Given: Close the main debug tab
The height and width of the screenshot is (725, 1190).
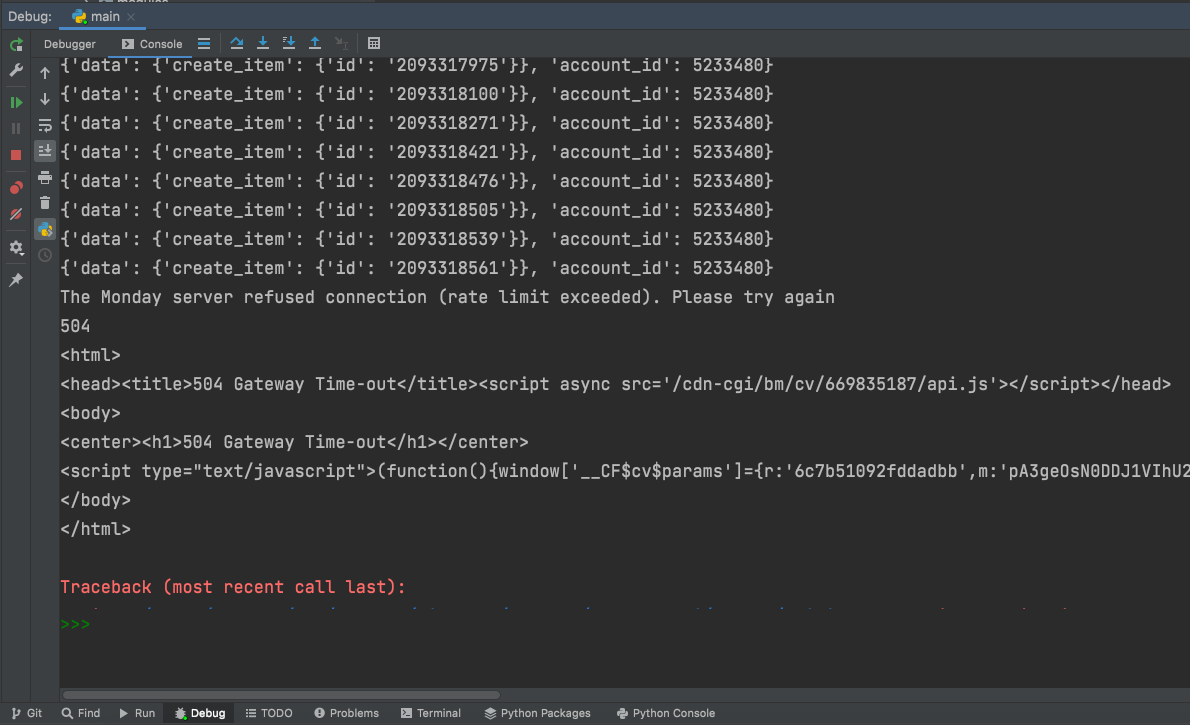Looking at the screenshot, I should (x=131, y=17).
